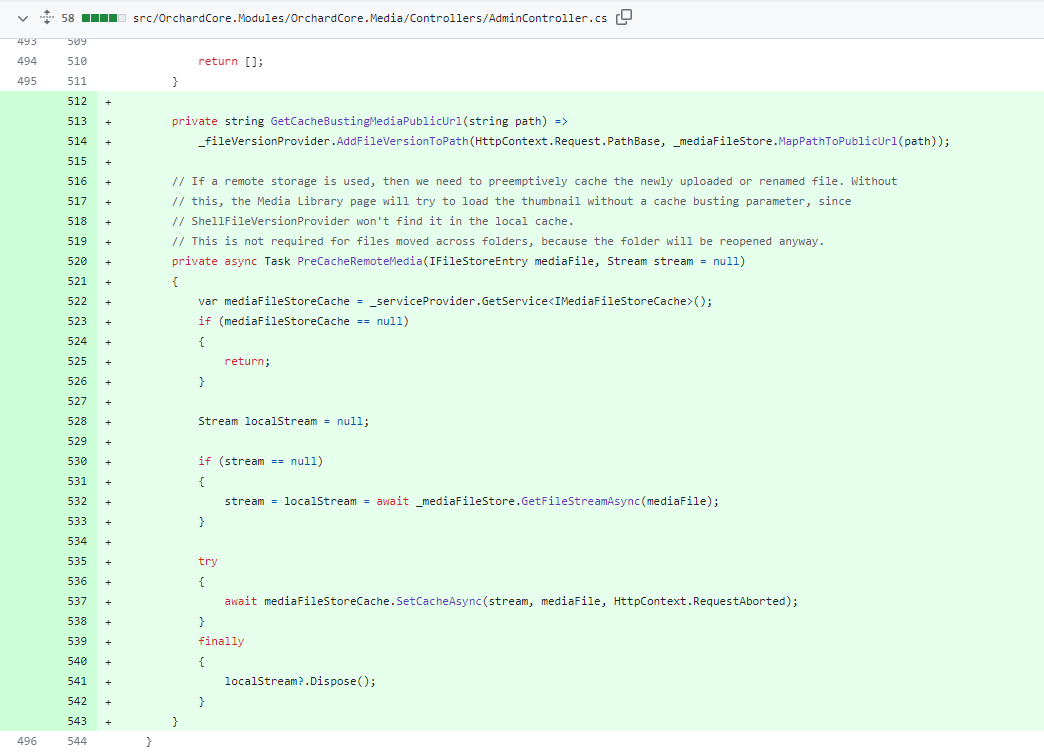Screen dimensions: 1044x755
Task: Click the 'return;' statement on line 525
Action: 247,362
